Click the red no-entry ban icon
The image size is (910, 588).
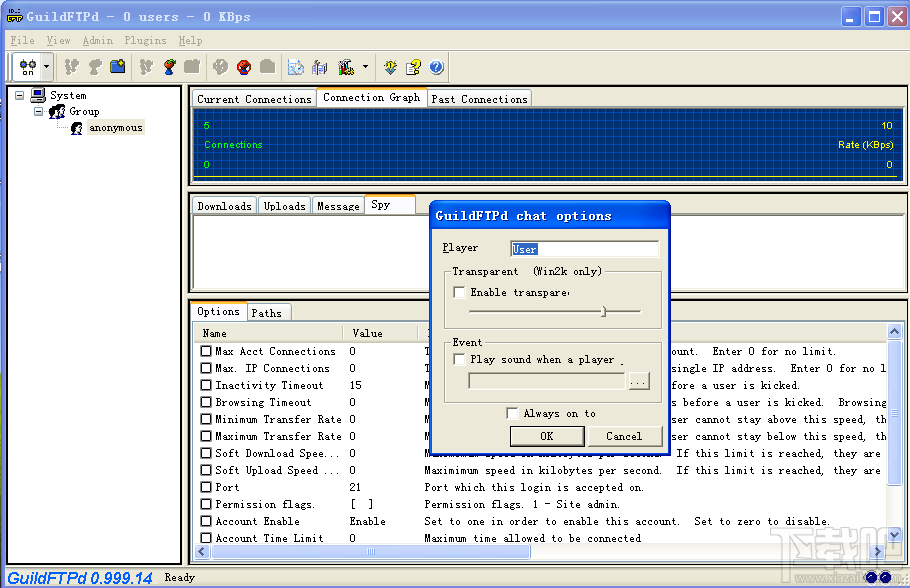(x=242, y=67)
